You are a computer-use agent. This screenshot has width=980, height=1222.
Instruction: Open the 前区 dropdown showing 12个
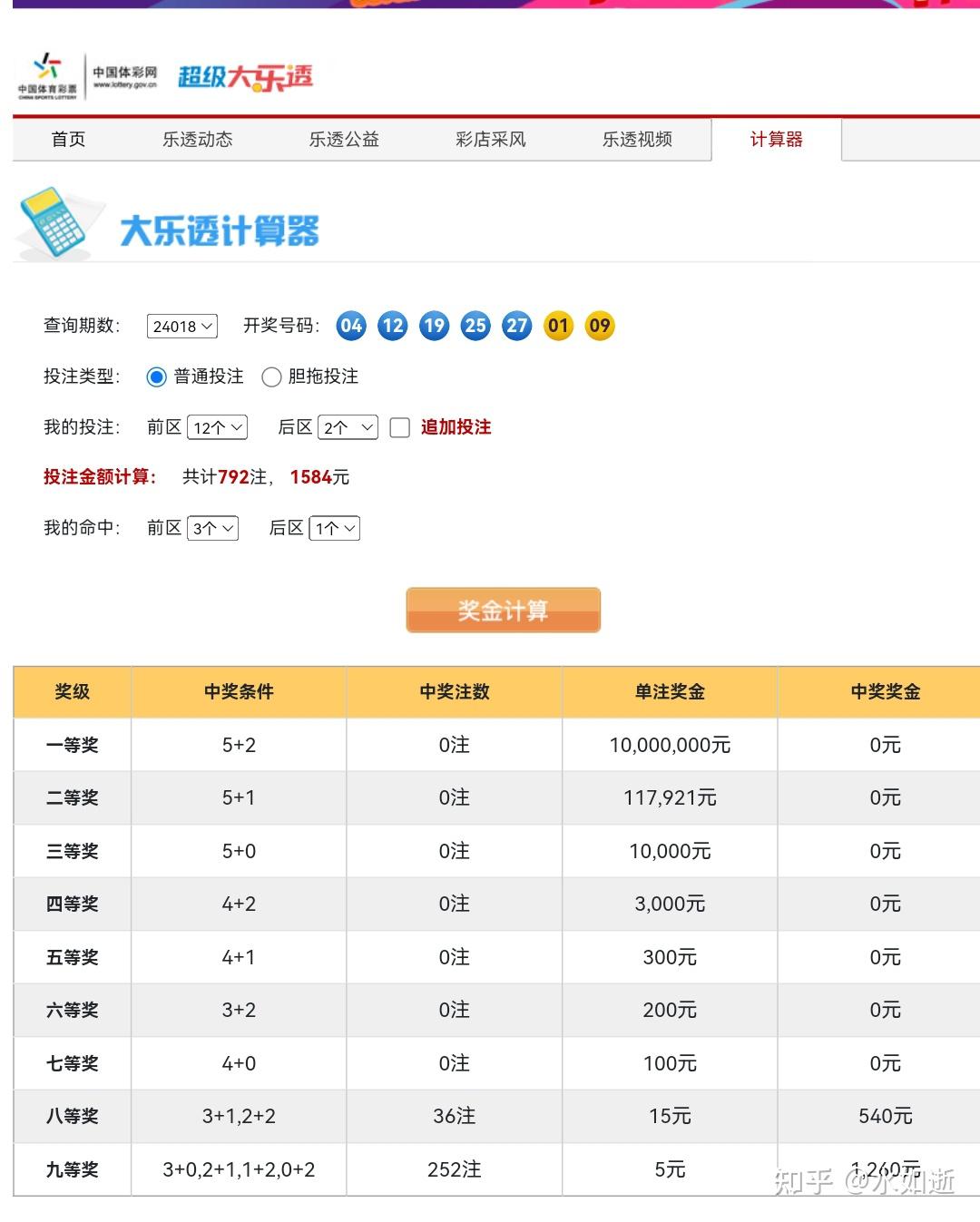point(217,426)
